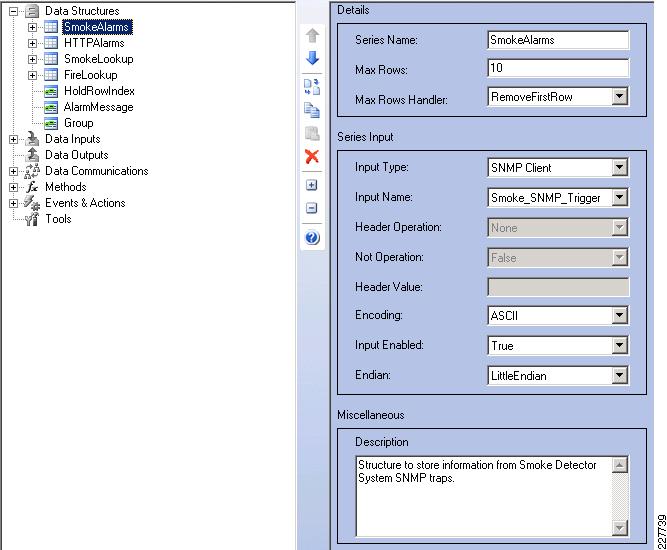Select the HTTPAlarms tree item
The image size is (667, 550).
[94, 43]
